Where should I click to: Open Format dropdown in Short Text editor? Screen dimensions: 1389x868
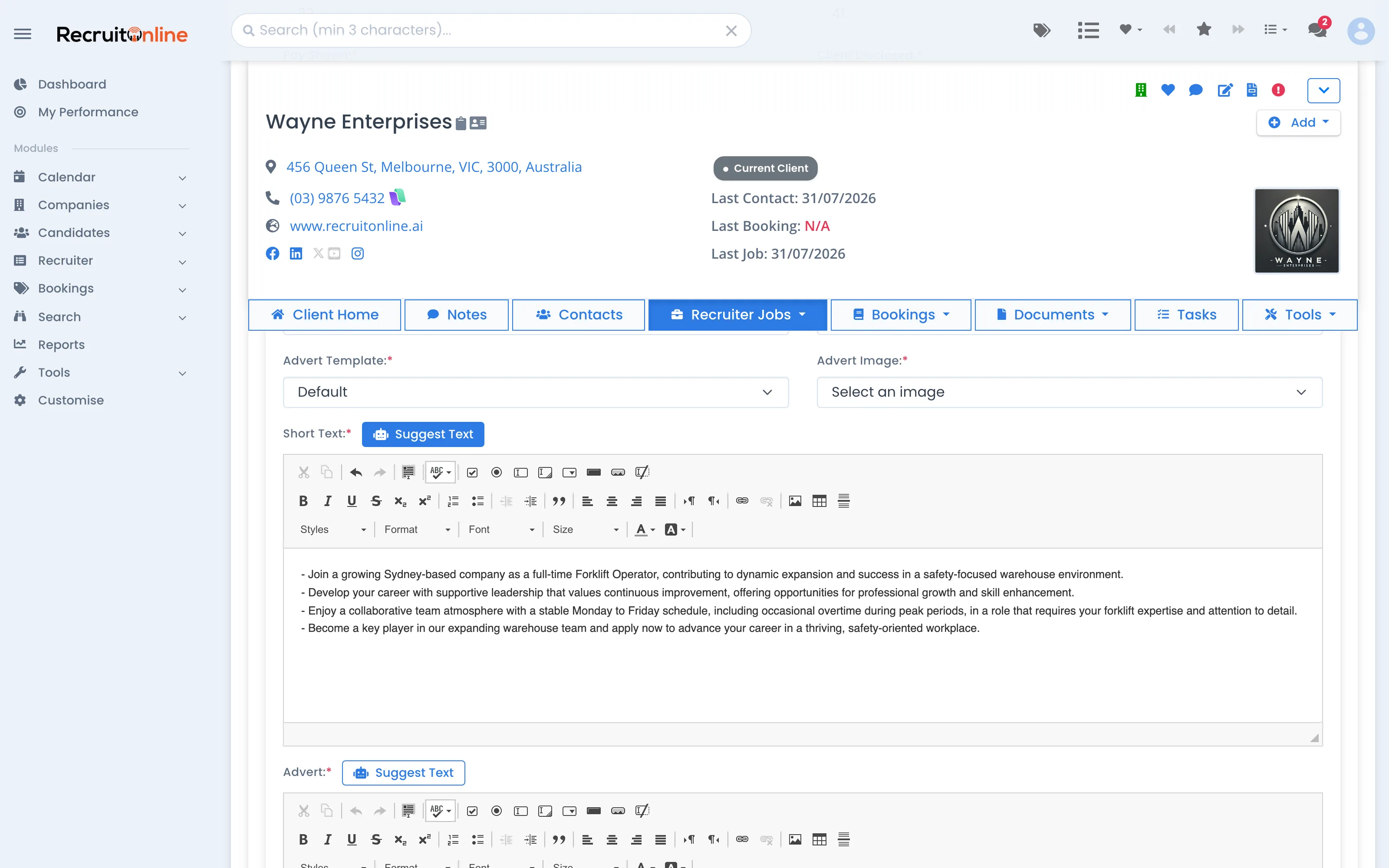417,529
